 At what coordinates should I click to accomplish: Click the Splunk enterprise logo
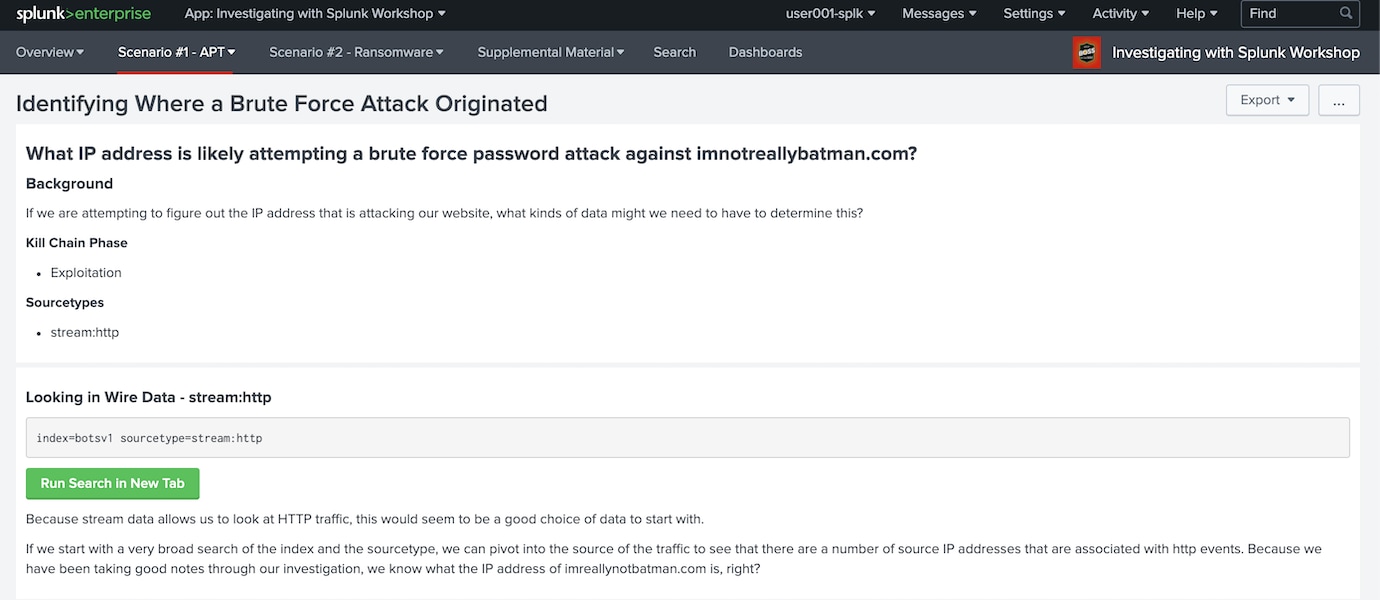(x=83, y=14)
